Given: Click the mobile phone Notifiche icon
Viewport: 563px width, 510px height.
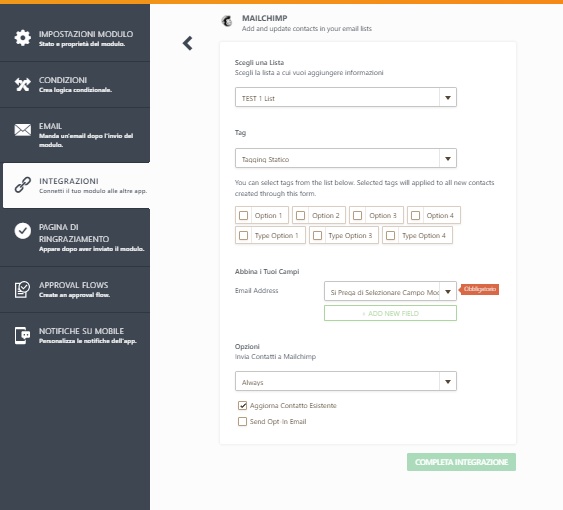Looking at the screenshot, I should tap(22, 335).
